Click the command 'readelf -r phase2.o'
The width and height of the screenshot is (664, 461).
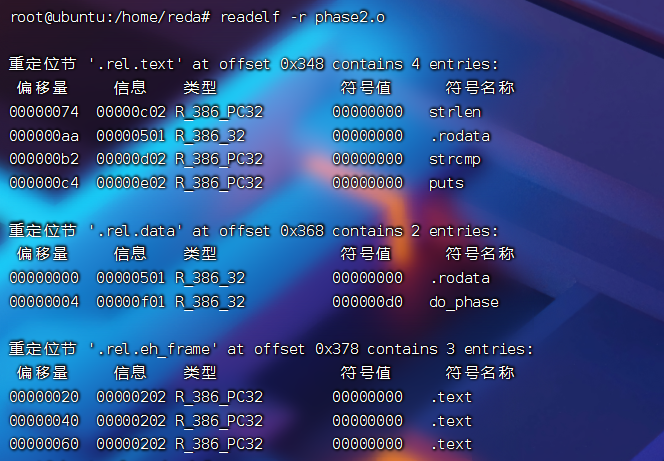(x=303, y=17)
